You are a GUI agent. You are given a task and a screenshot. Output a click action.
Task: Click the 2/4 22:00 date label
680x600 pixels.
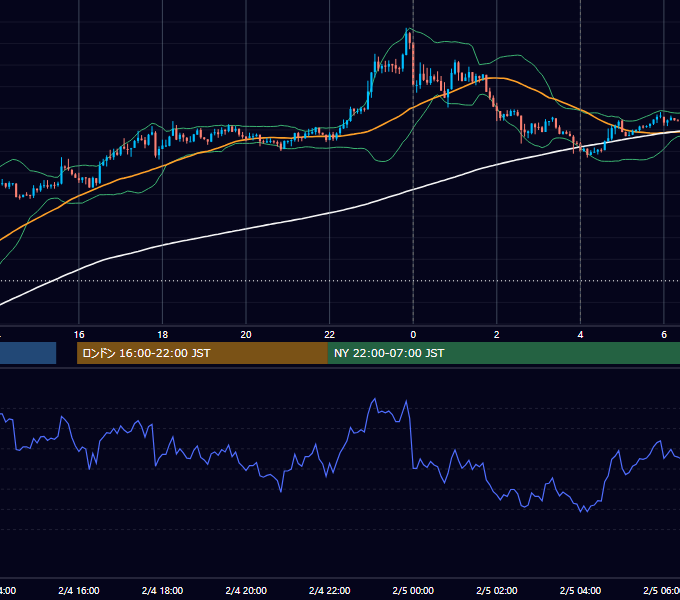pos(330,590)
